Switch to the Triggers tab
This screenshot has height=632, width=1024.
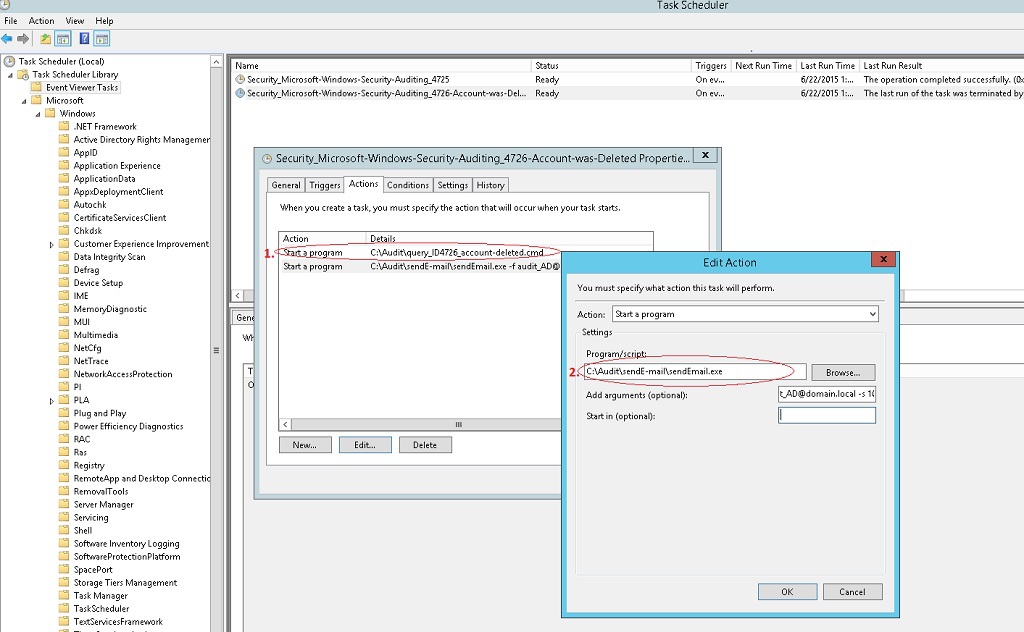pyautogui.click(x=325, y=185)
